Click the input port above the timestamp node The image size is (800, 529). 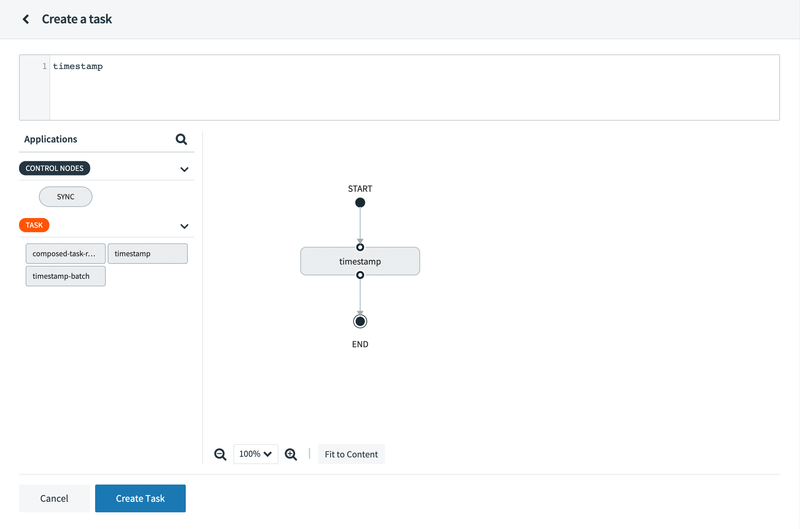coord(360,247)
